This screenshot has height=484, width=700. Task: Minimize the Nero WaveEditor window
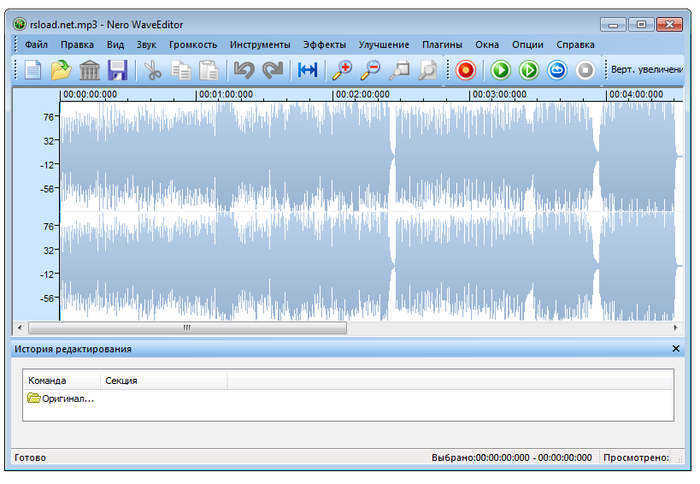pos(613,25)
